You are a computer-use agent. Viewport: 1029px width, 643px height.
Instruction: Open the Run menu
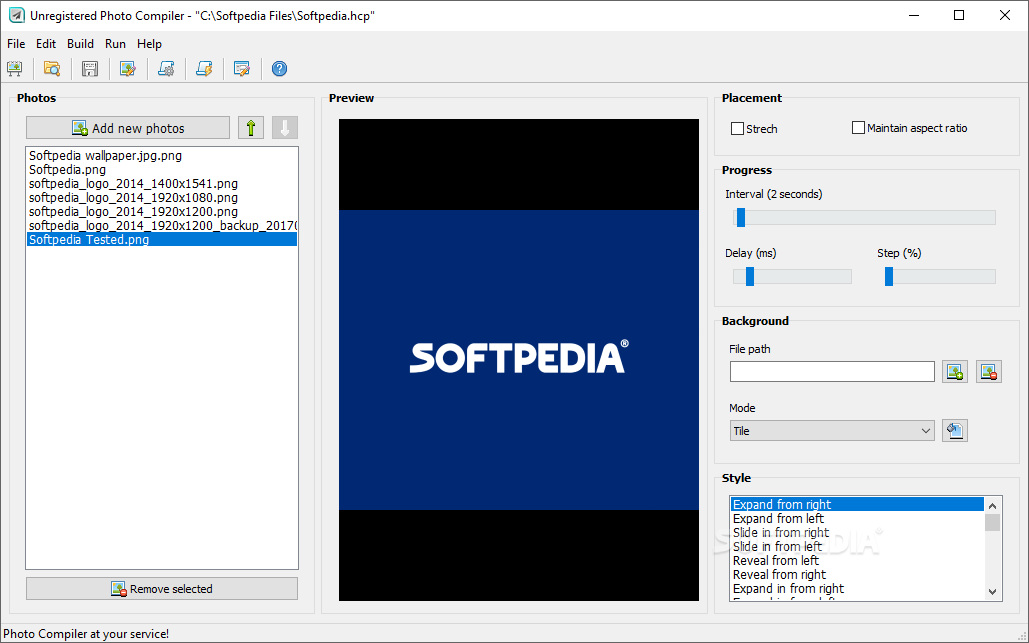coord(116,44)
